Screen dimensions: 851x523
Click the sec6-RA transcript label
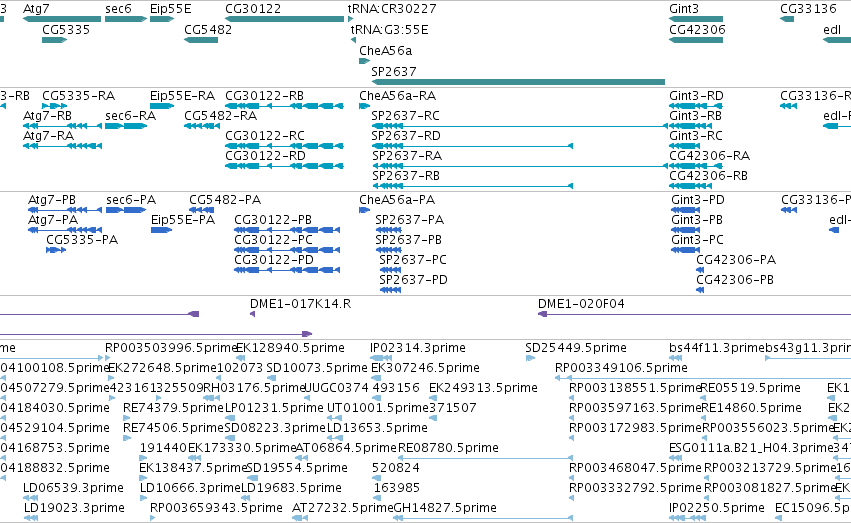point(131,116)
